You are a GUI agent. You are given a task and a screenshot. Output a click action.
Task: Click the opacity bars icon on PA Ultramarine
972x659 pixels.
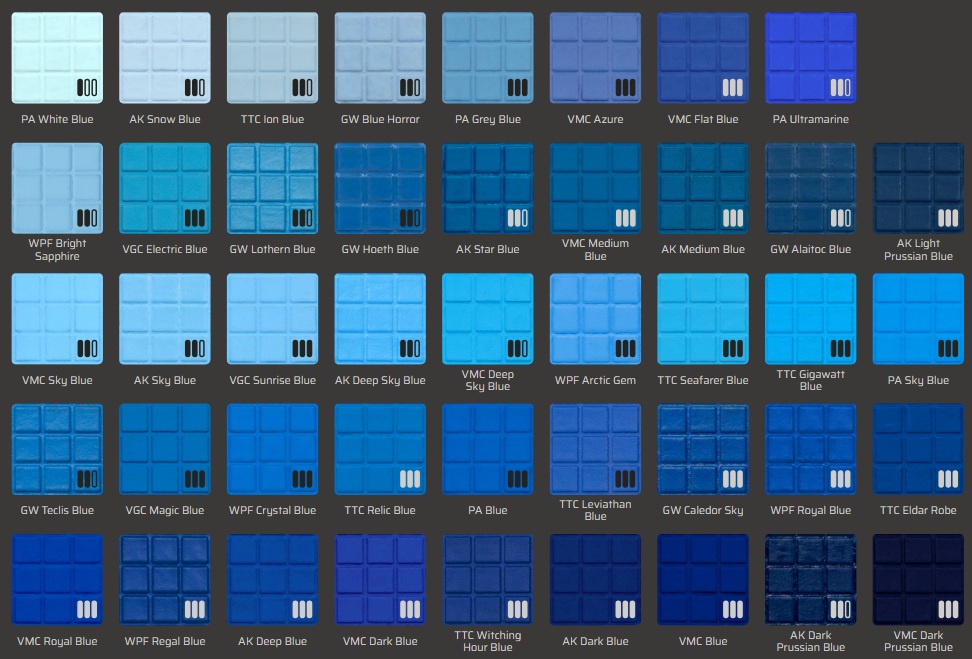pos(841,87)
